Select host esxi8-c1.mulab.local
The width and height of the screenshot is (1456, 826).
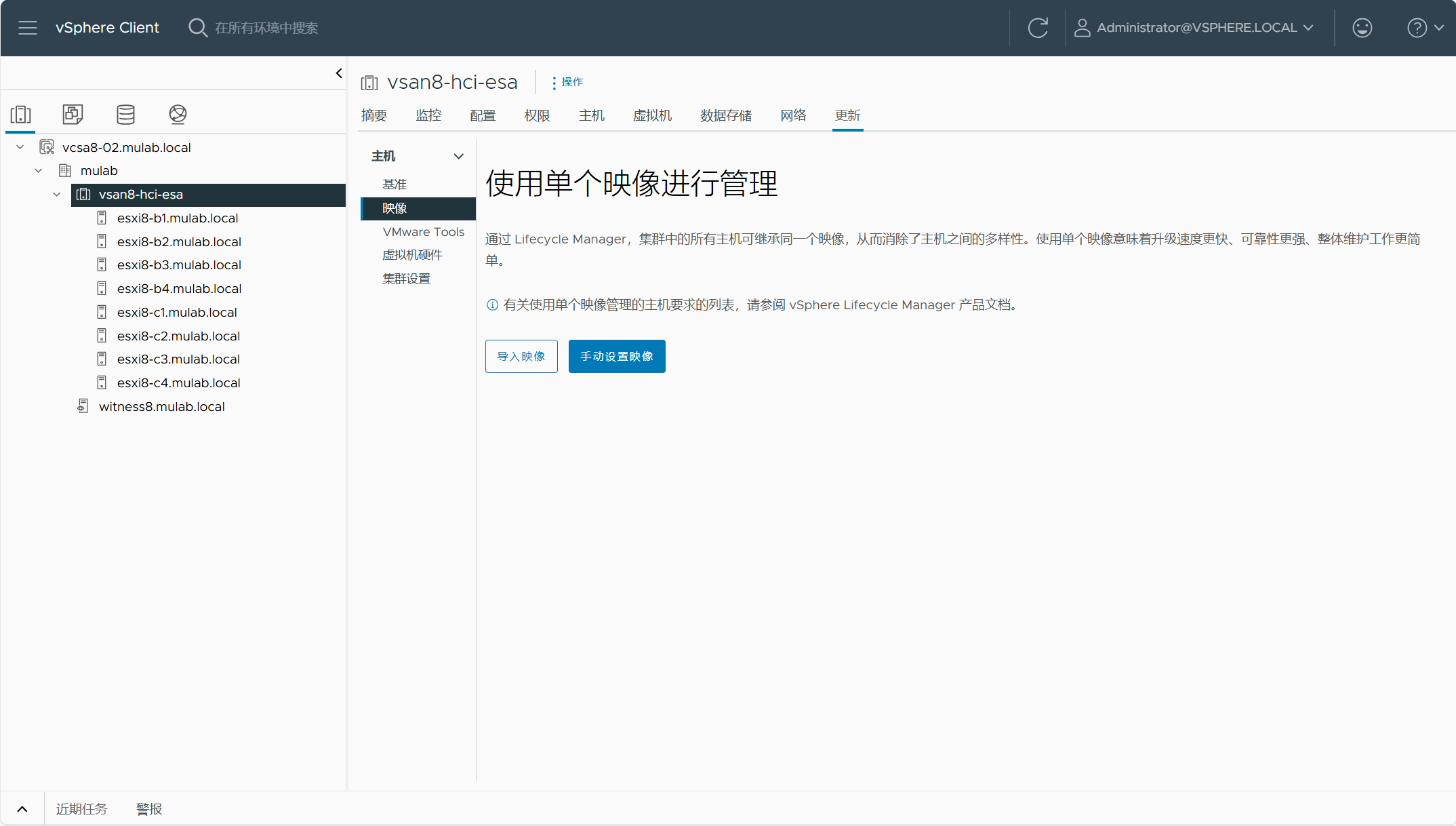pyautogui.click(x=177, y=313)
